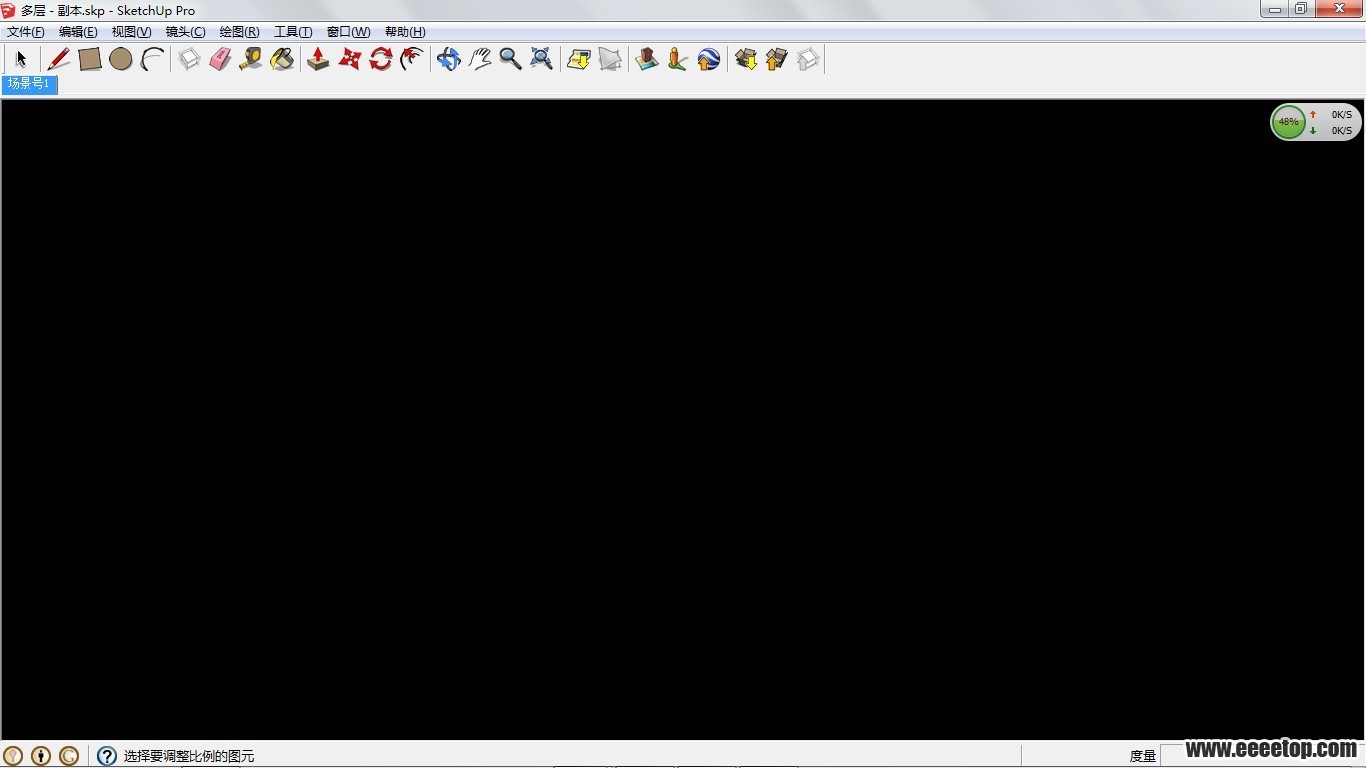1366x768 pixels.
Task: Click the Share Model upload icon
Action: click(x=777, y=59)
